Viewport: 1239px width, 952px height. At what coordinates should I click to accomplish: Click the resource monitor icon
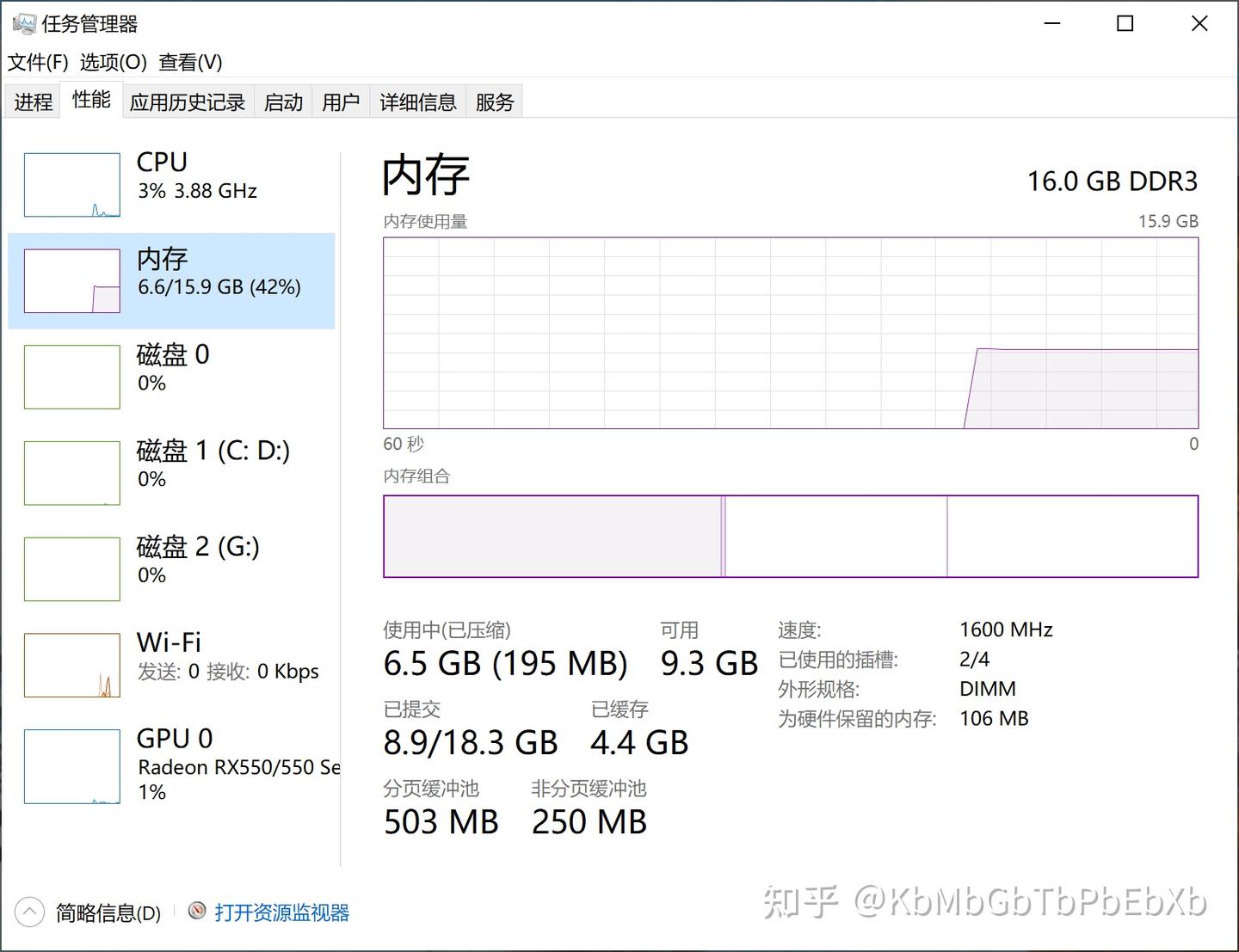pos(197,911)
